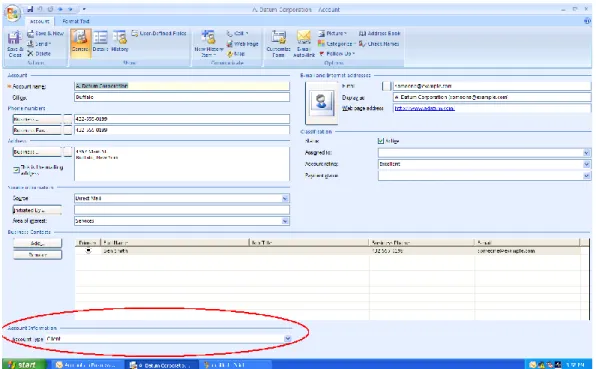
Task: Show the Details page of the account
Action: point(100,42)
